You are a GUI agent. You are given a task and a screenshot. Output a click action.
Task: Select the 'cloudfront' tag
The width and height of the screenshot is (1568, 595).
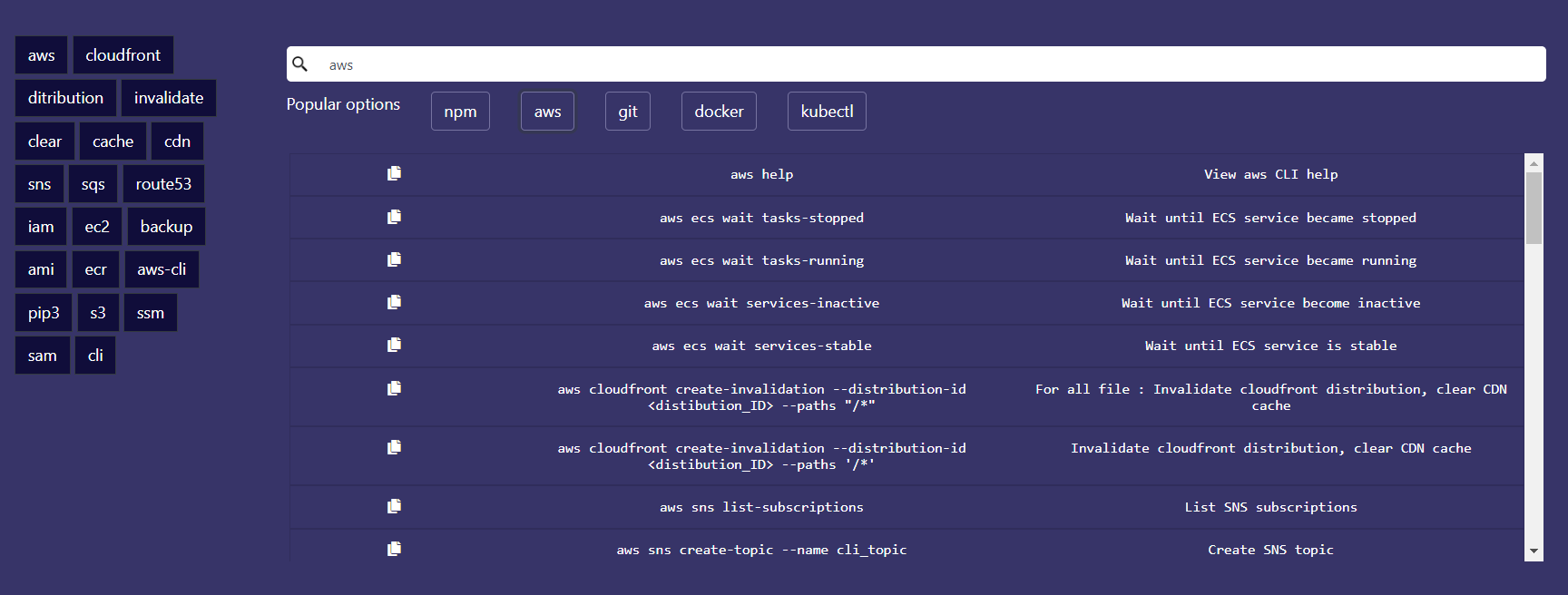(x=122, y=55)
